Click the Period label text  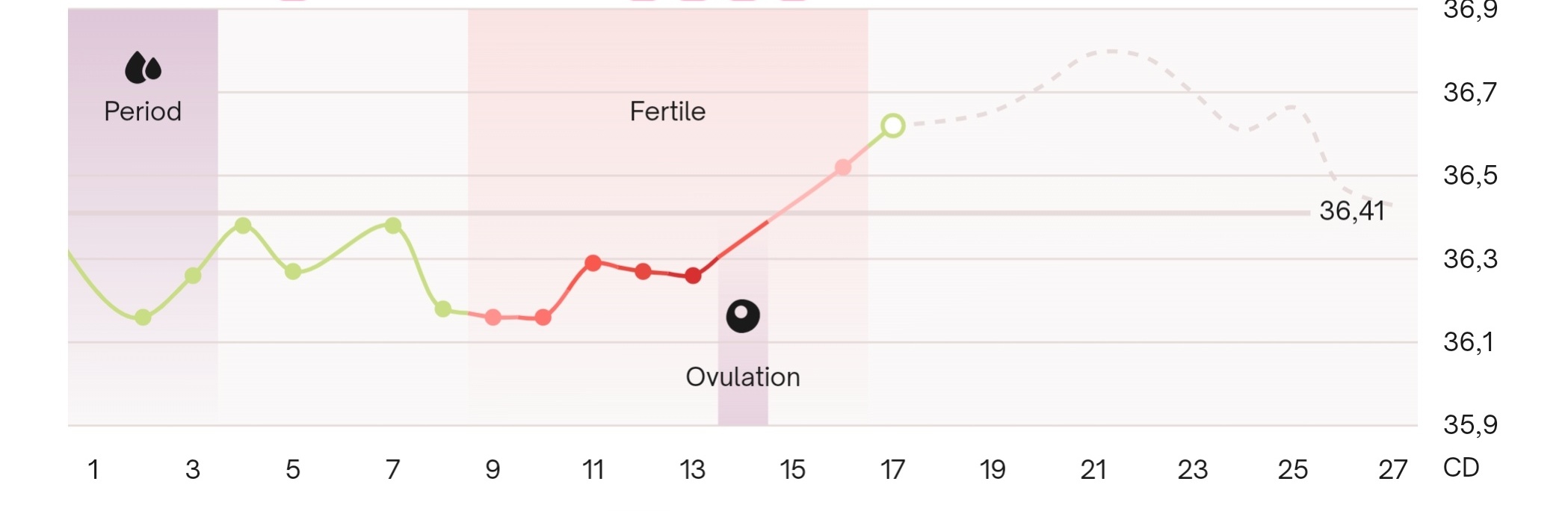(x=143, y=111)
